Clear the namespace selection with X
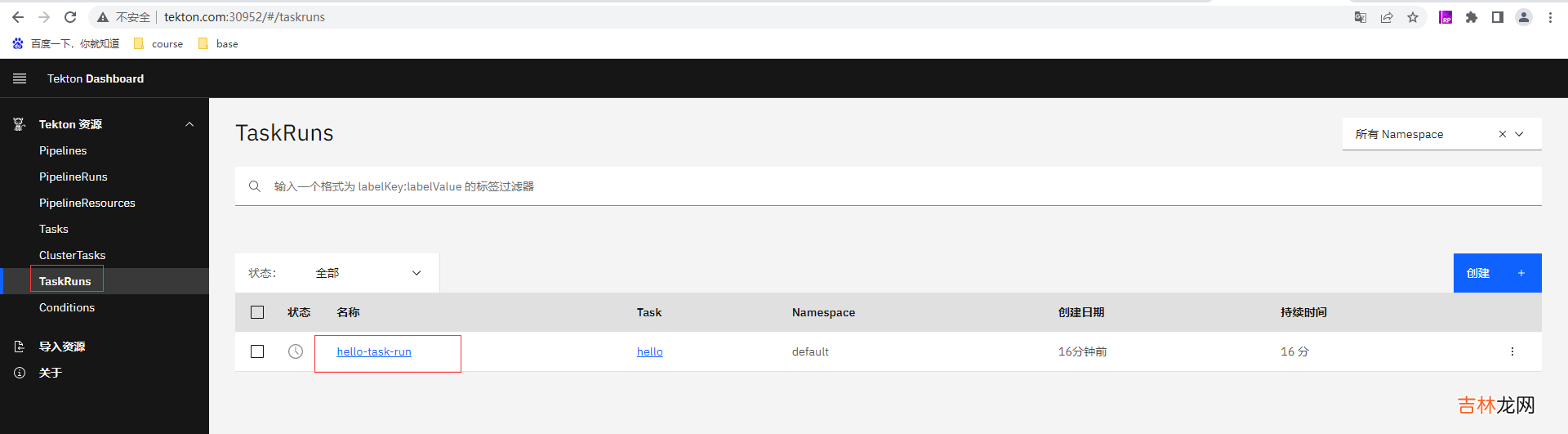1568x434 pixels. pos(1502,134)
